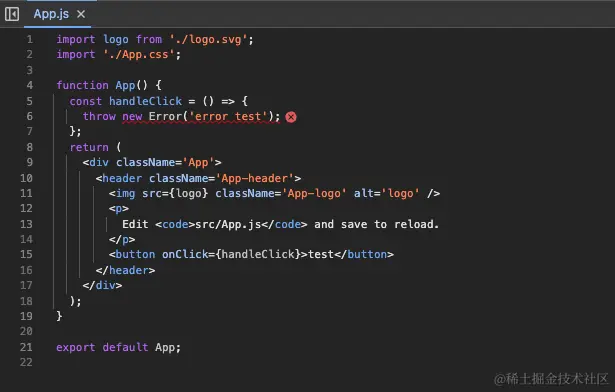
Task: Click 'function App()' declaration text
Action: coord(102,85)
